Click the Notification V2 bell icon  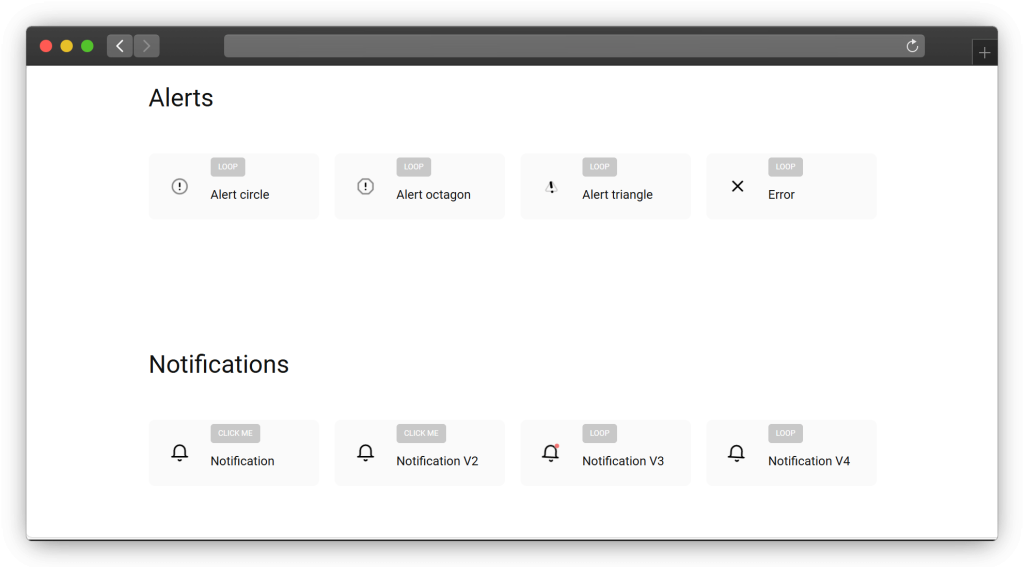pos(366,453)
